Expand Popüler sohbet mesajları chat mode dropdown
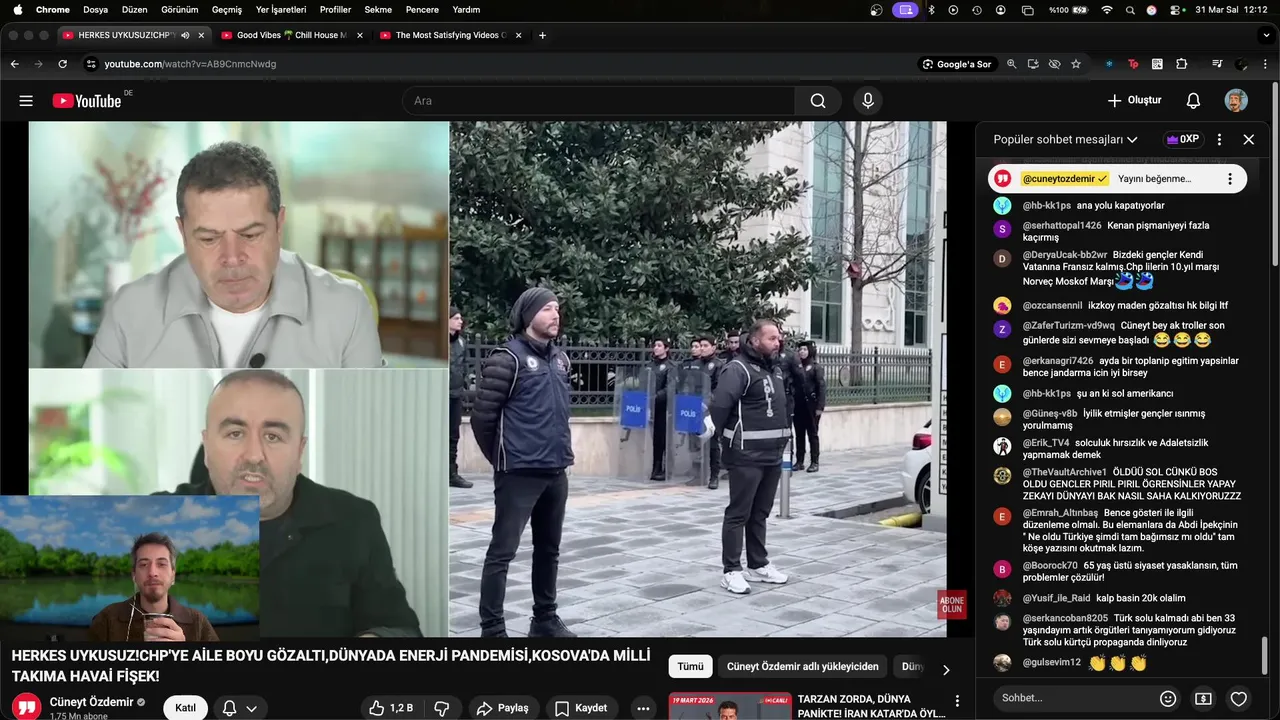Screen dimensions: 1280x720 coord(1065,140)
